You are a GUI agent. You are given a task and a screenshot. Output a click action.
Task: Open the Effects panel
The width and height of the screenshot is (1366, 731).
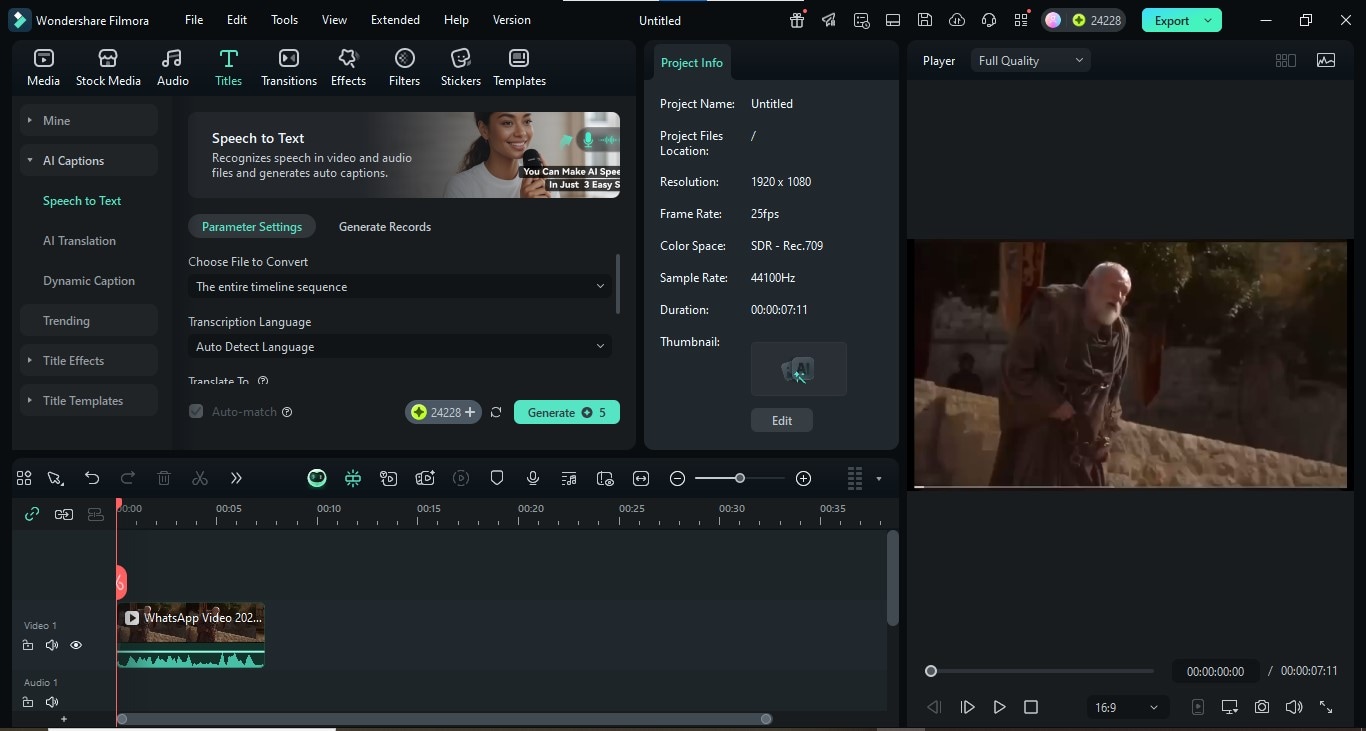[348, 67]
